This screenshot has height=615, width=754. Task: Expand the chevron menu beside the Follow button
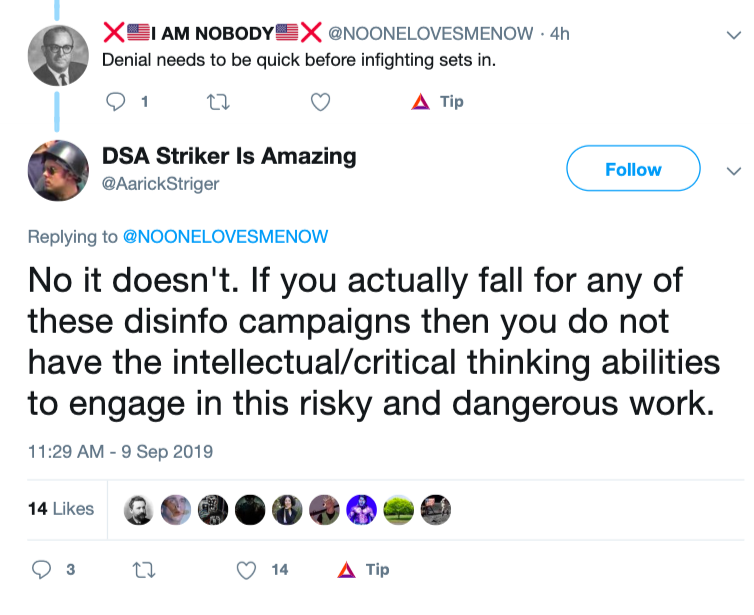(x=733, y=170)
